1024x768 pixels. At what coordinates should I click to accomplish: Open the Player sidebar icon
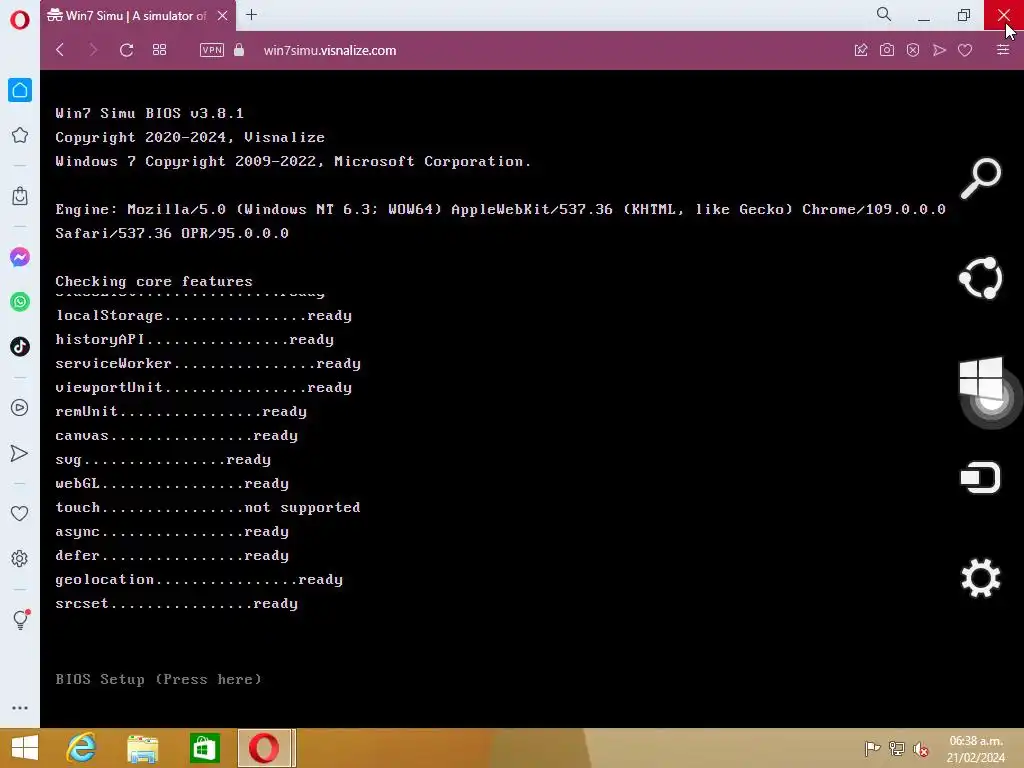tap(20, 408)
